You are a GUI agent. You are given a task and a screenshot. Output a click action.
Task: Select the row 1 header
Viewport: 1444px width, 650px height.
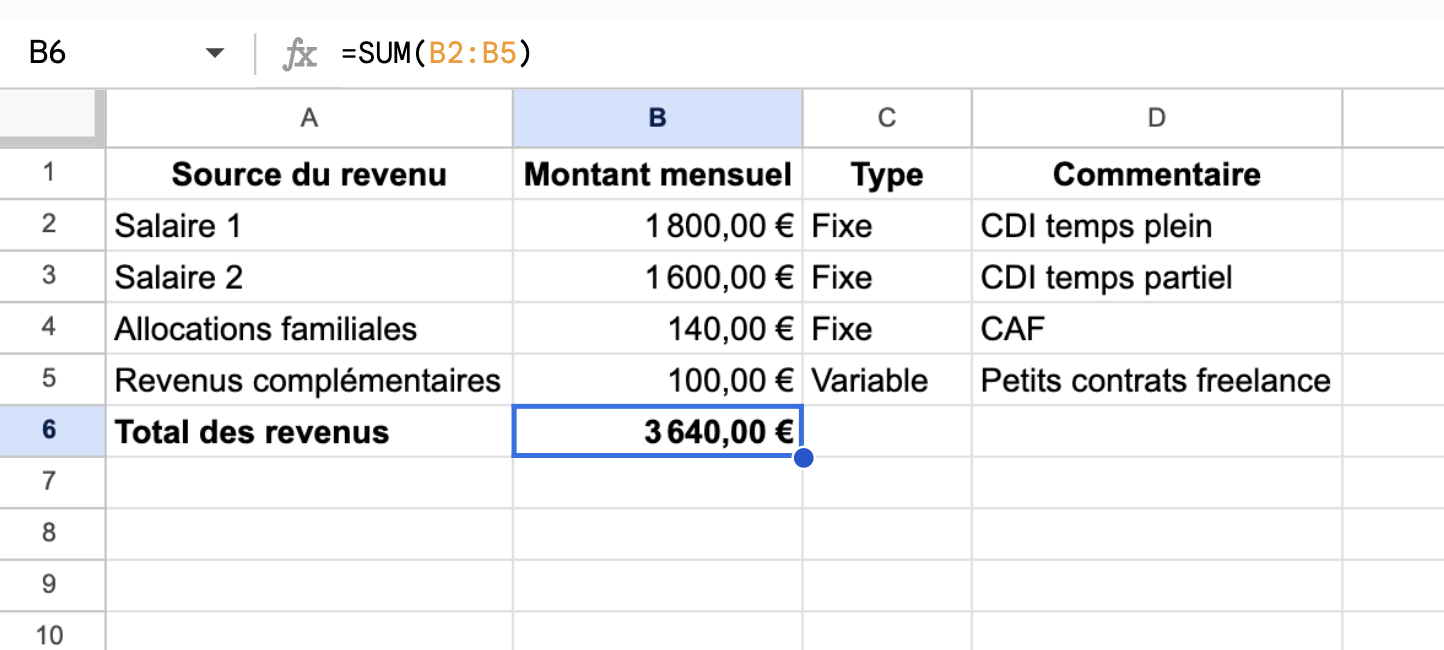50,174
